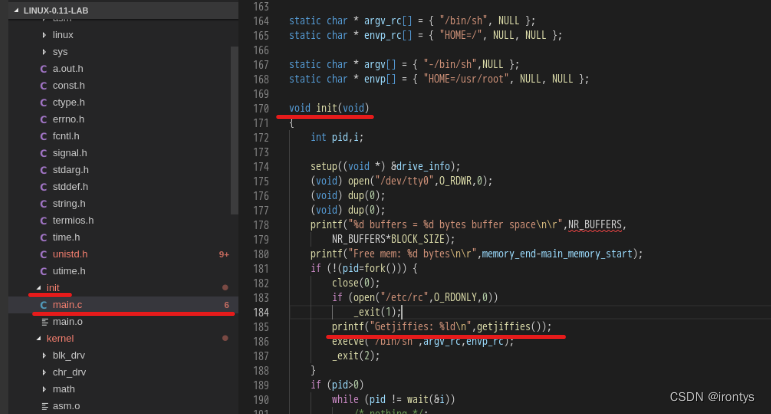Image resolution: width=771 pixels, height=414 pixels.
Task: Collapse the kernel folder
Action: coord(38,338)
